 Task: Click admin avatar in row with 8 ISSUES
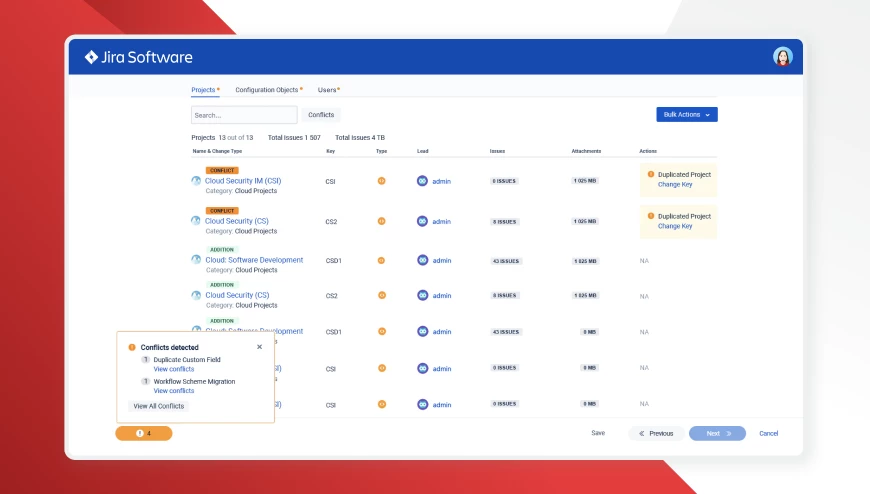[x=422, y=221]
